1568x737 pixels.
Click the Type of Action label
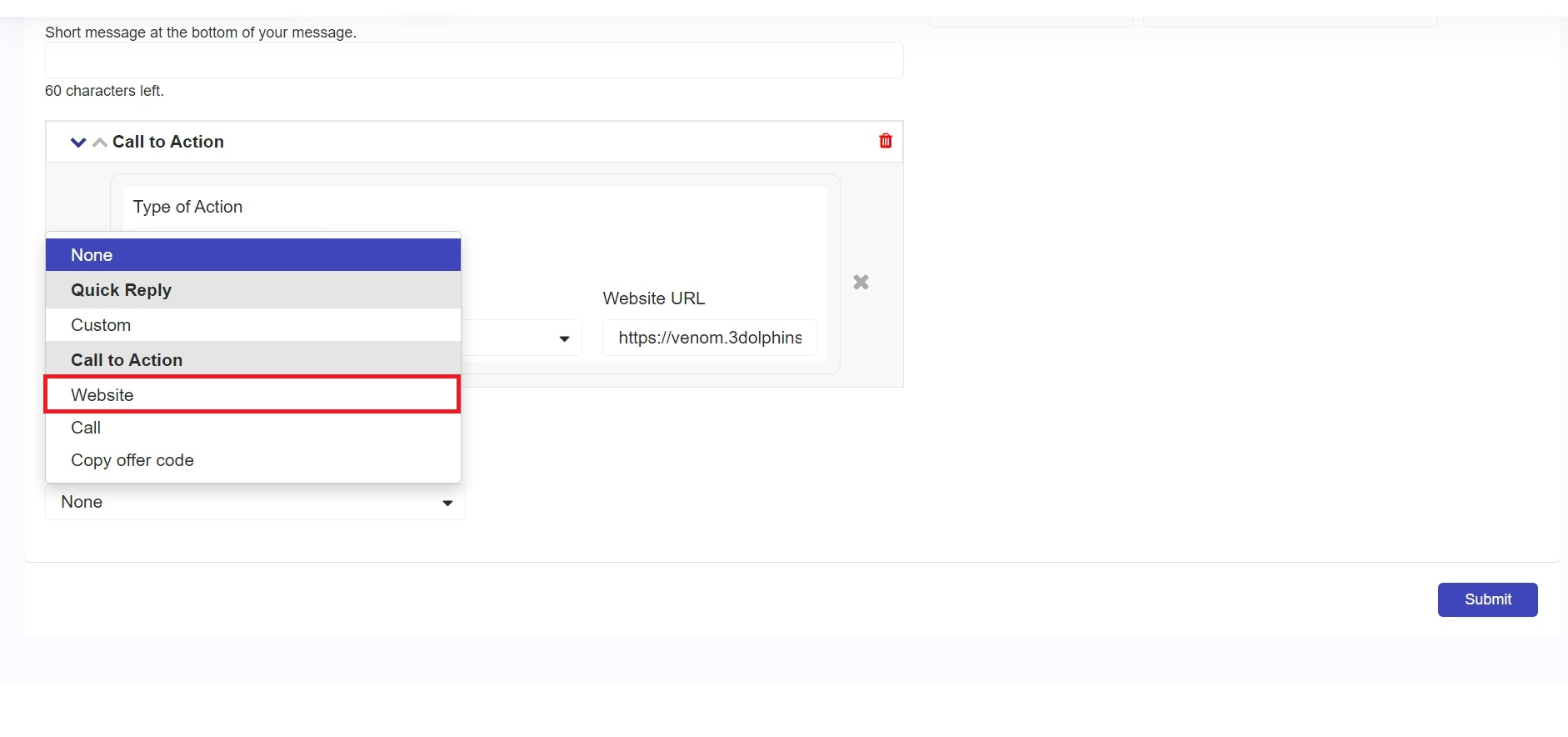(187, 207)
